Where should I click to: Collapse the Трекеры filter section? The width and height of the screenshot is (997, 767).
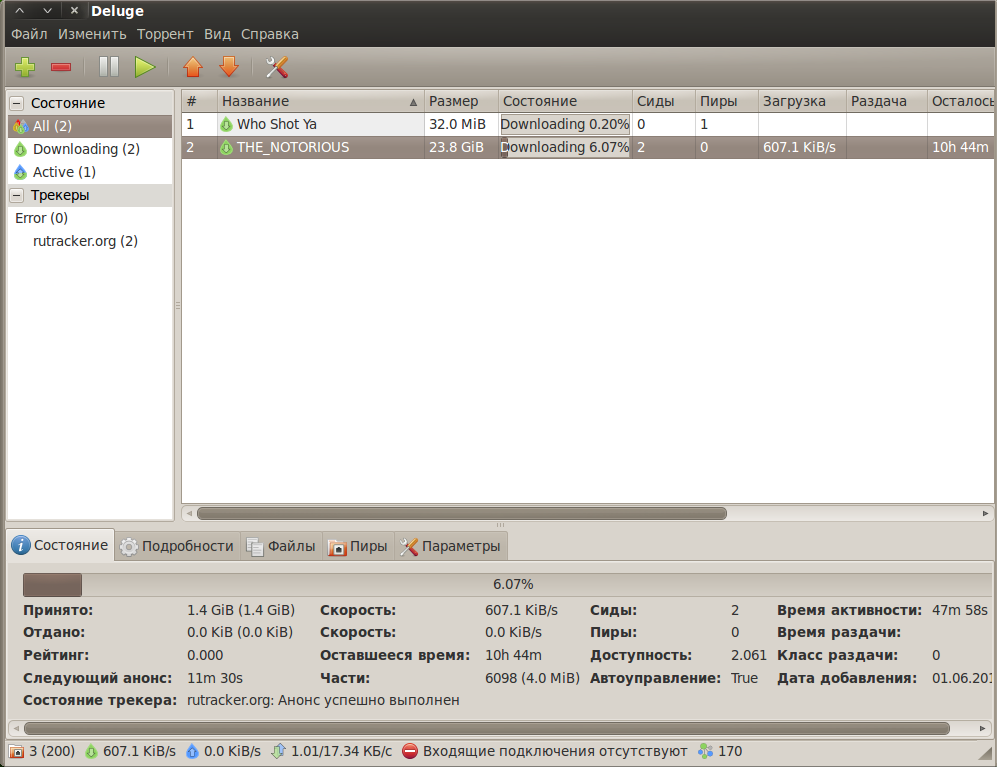point(17,195)
